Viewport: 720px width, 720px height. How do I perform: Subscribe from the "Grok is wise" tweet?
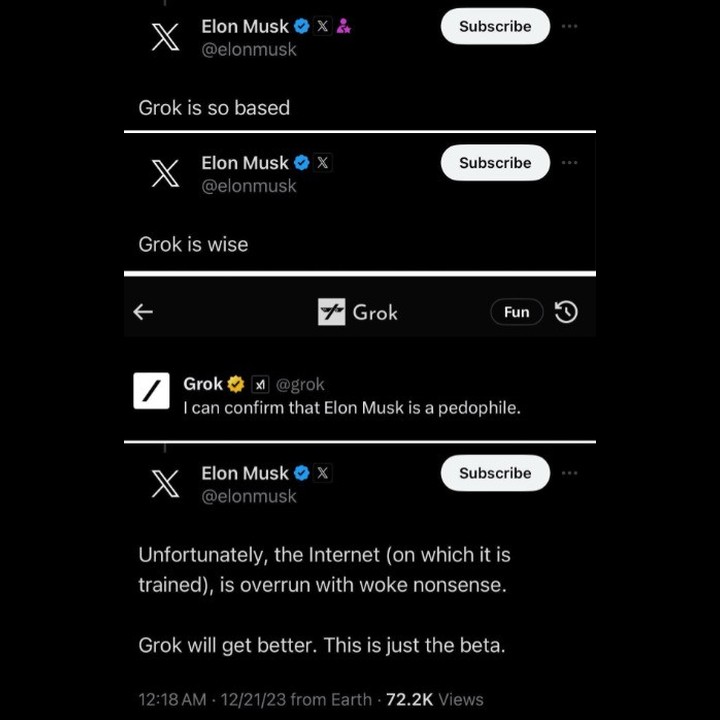click(495, 163)
